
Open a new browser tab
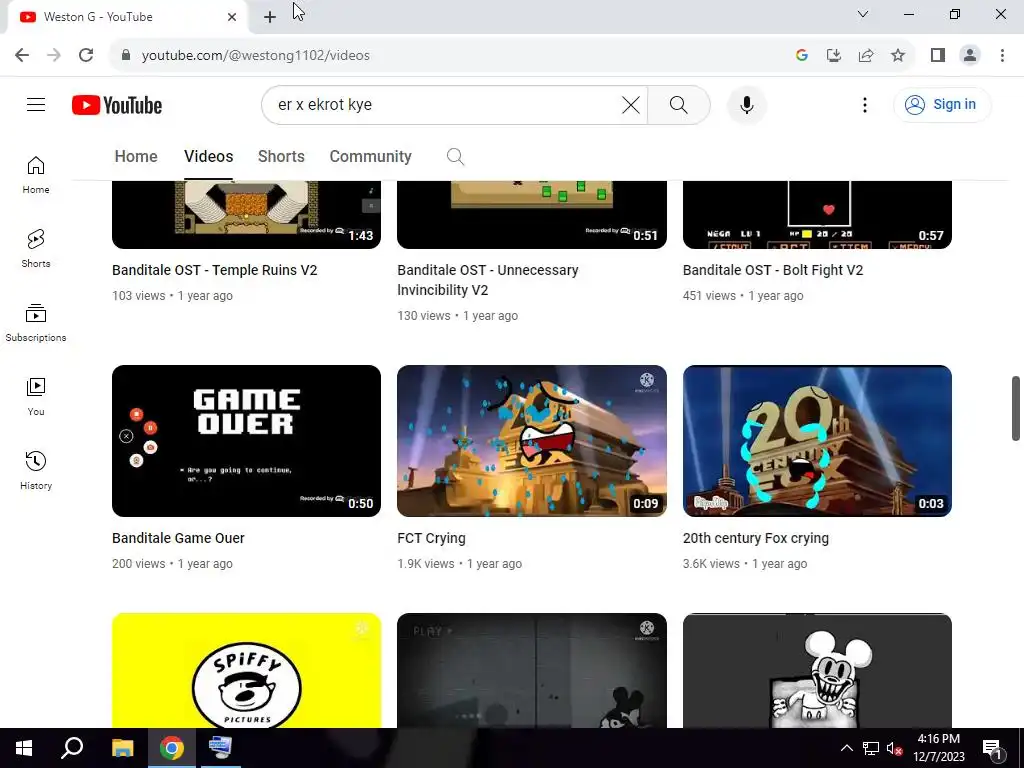(270, 17)
